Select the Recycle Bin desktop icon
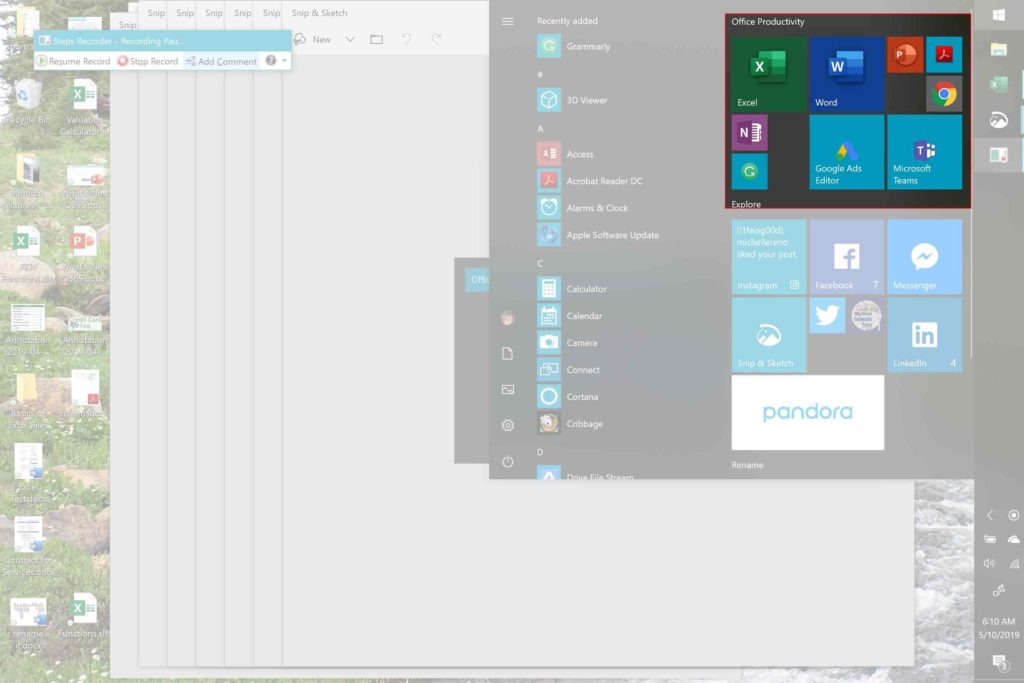This screenshot has width=1024, height=683. point(26,102)
